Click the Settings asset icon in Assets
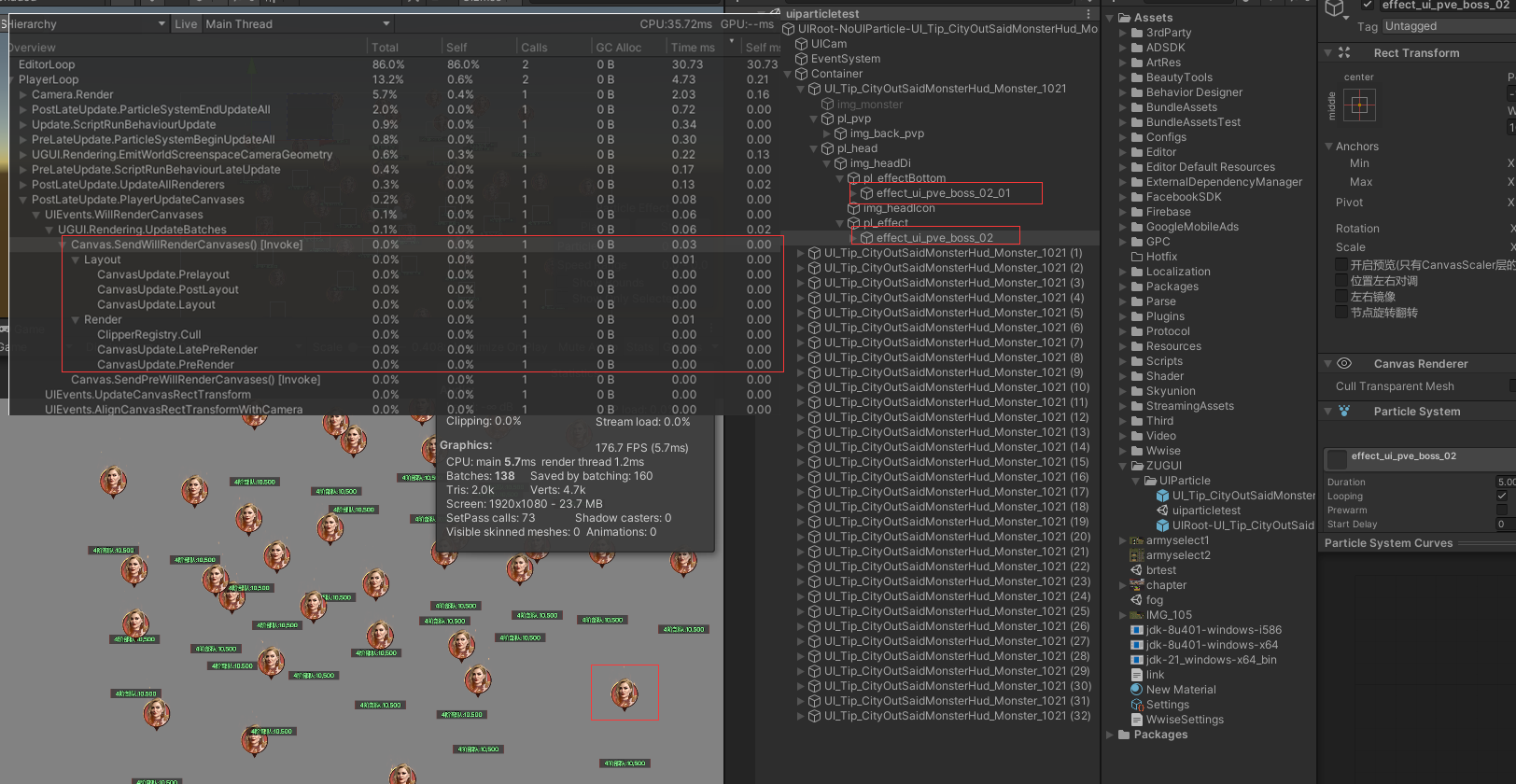This screenshot has height=784, width=1516. click(1137, 705)
